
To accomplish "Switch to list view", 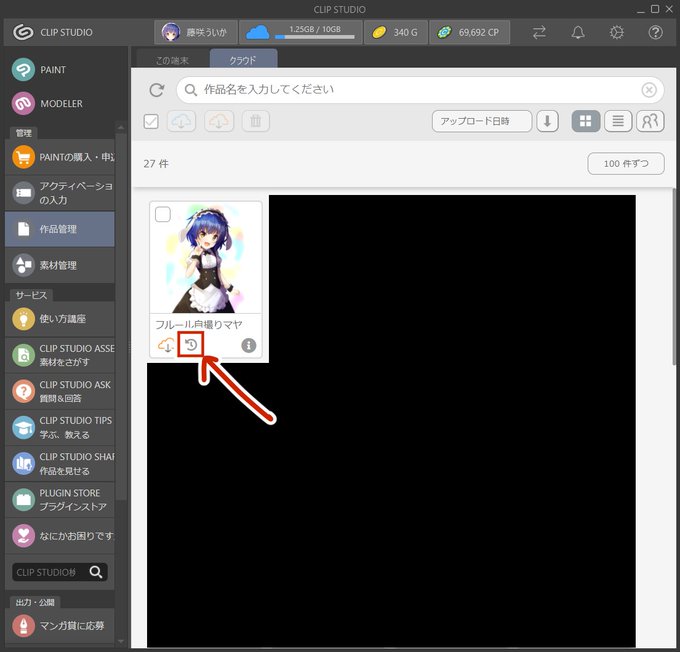I will (618, 121).
